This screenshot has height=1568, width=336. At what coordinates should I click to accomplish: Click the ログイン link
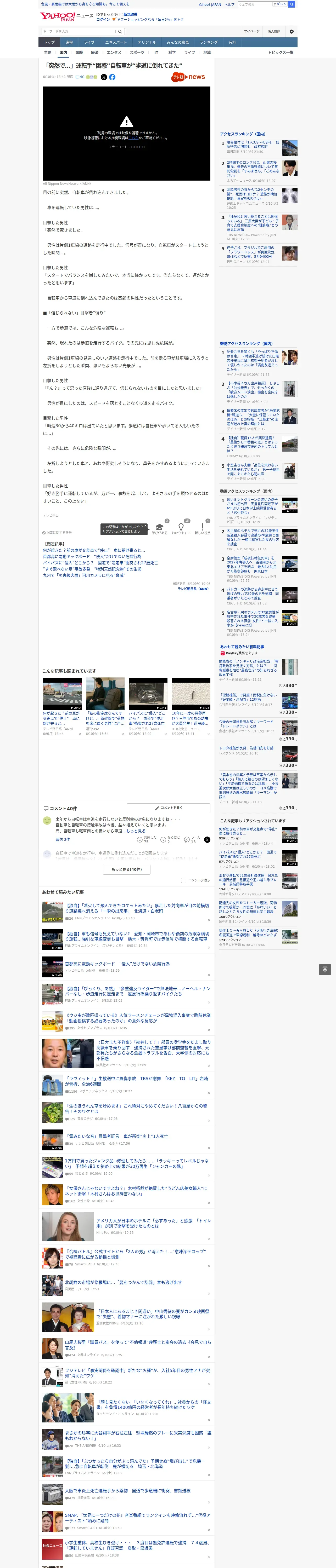(103, 20)
